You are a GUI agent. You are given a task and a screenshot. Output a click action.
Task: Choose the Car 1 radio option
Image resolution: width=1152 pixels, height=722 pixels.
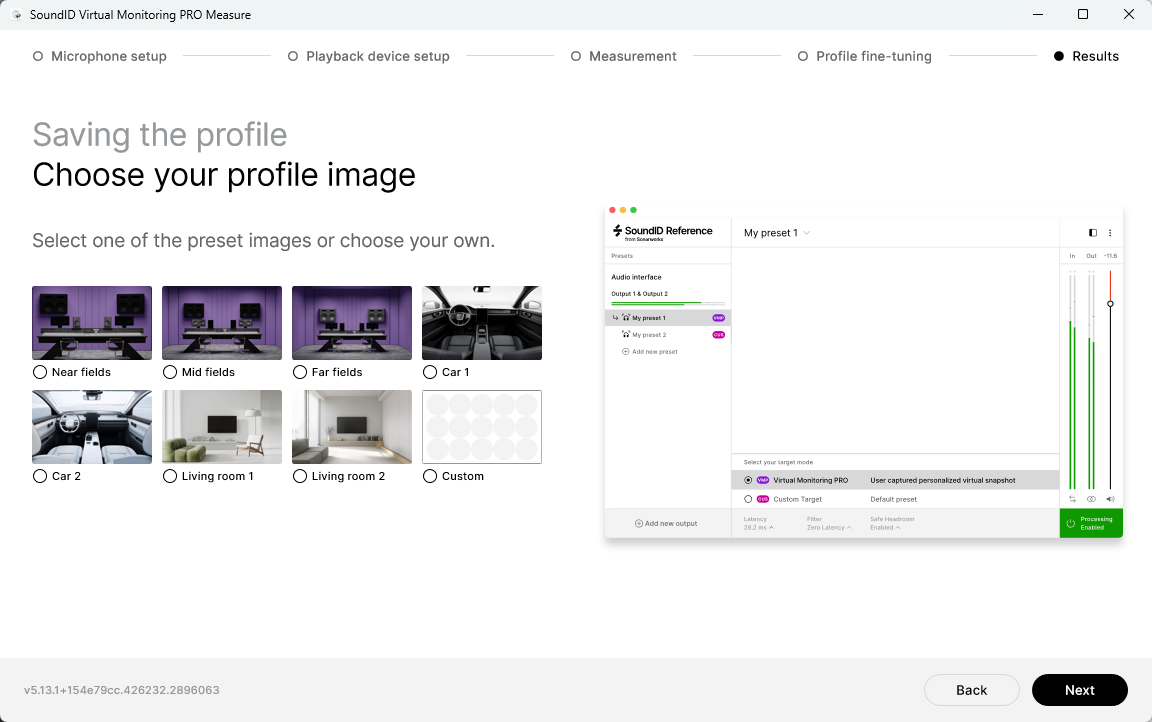430,372
